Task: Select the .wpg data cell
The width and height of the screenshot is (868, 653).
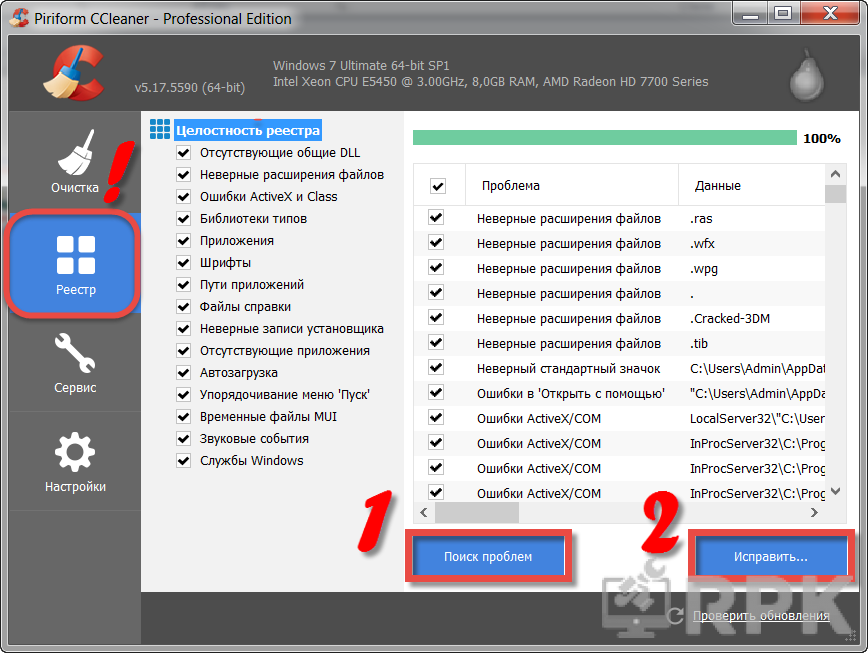Action: click(704, 269)
